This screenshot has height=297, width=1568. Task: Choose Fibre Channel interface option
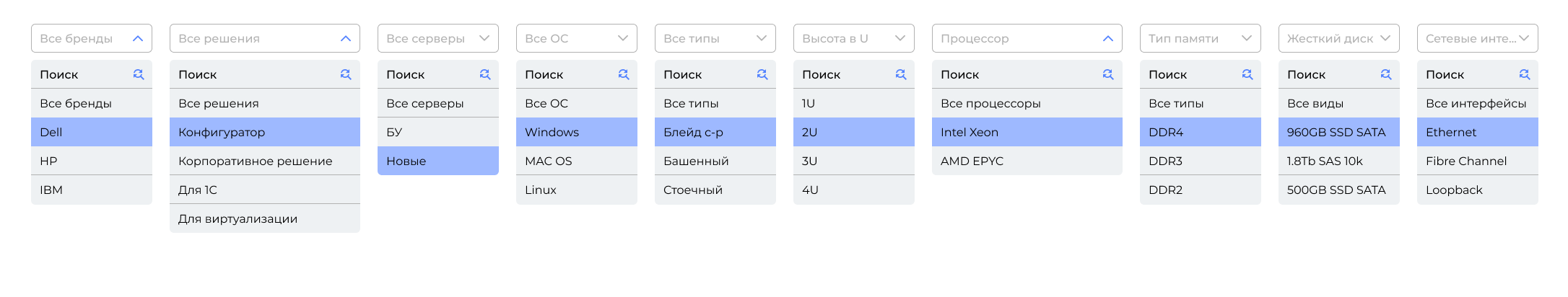1477,161
